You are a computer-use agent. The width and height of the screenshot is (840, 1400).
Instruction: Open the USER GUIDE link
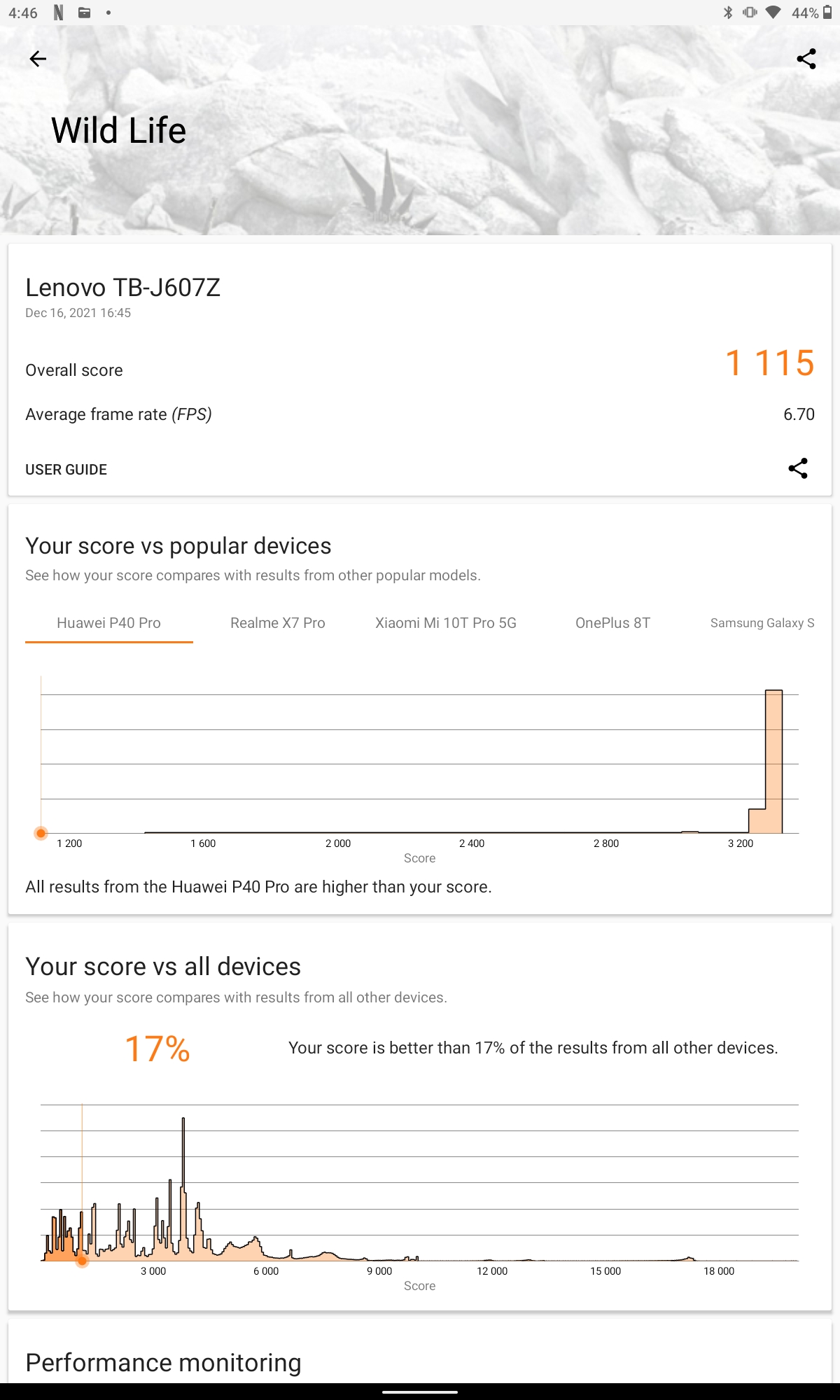[66, 470]
